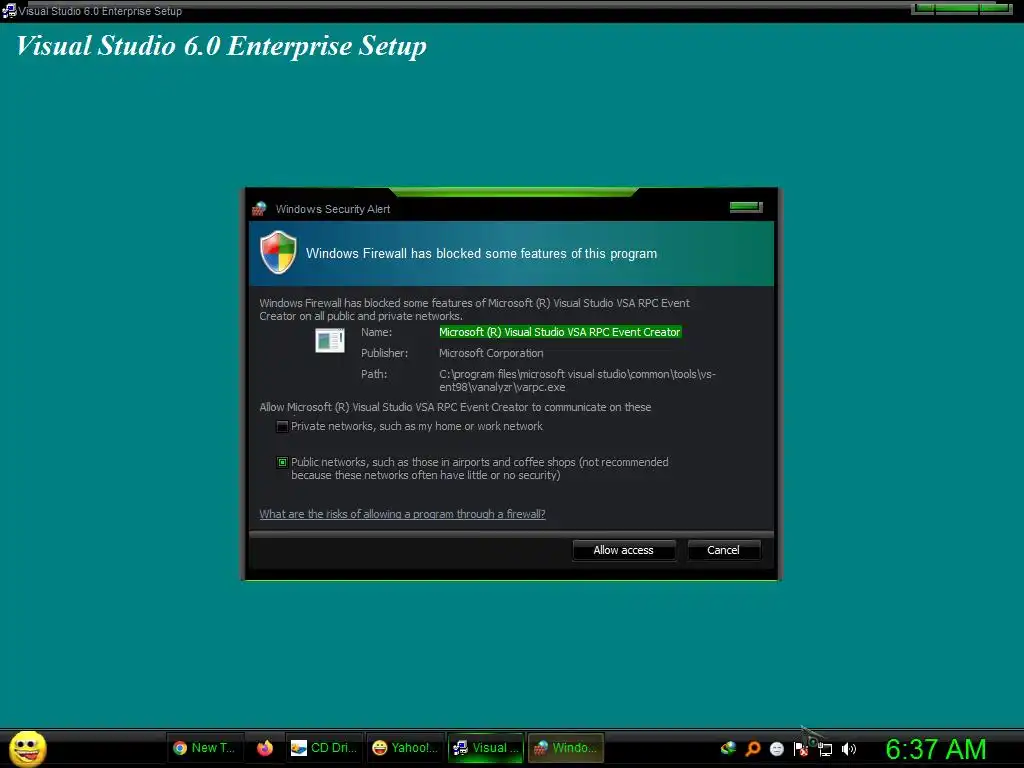Click the orange magnifier tray icon
1024x768 pixels.
(x=752, y=748)
